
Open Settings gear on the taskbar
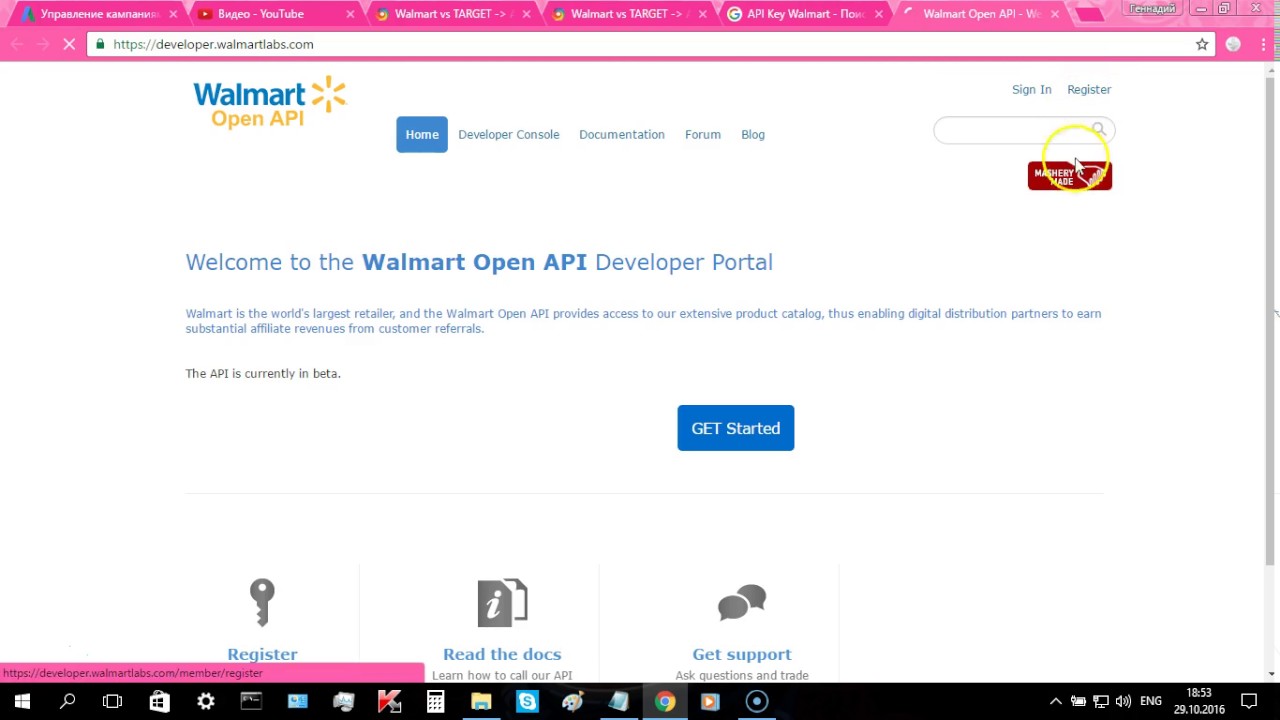(205, 701)
